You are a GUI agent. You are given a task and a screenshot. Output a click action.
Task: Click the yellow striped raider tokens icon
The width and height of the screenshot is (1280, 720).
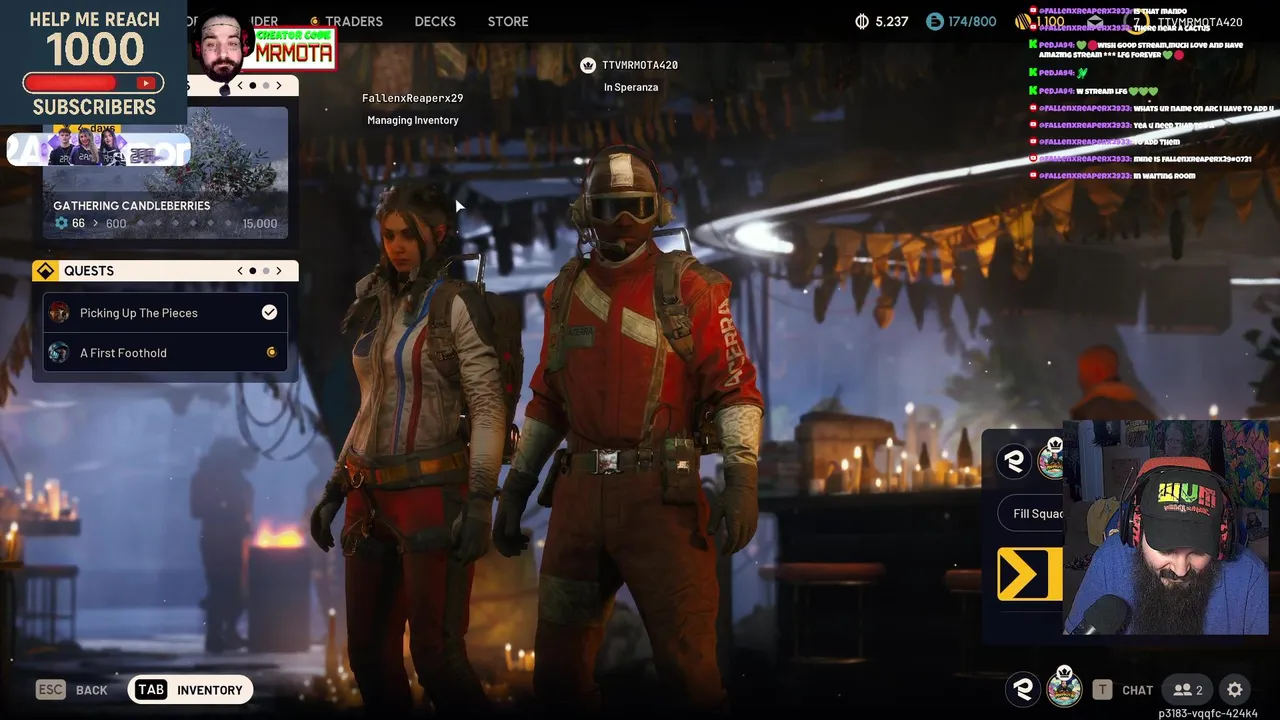1023,21
